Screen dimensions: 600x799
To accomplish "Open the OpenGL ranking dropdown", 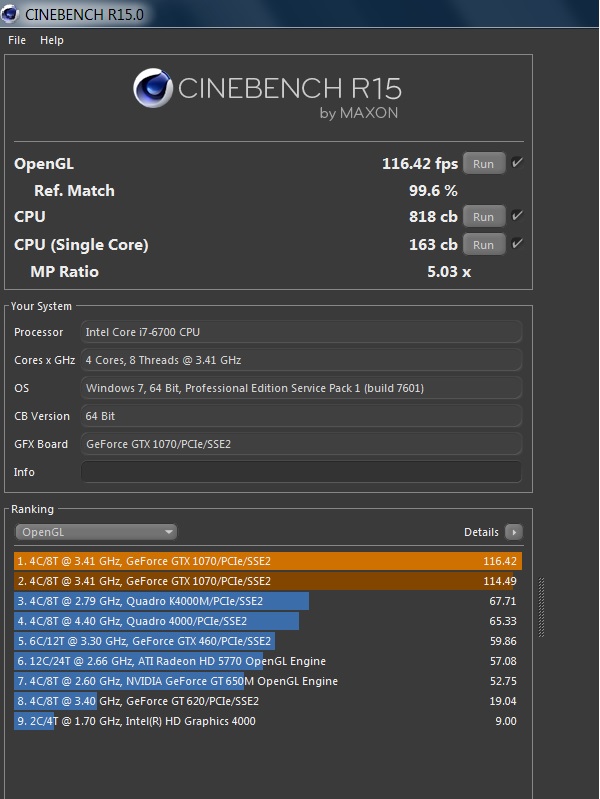I will (x=96, y=532).
